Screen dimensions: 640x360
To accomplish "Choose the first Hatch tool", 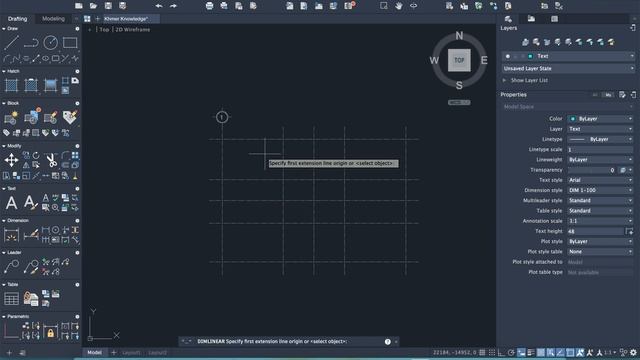I will coord(11,85).
